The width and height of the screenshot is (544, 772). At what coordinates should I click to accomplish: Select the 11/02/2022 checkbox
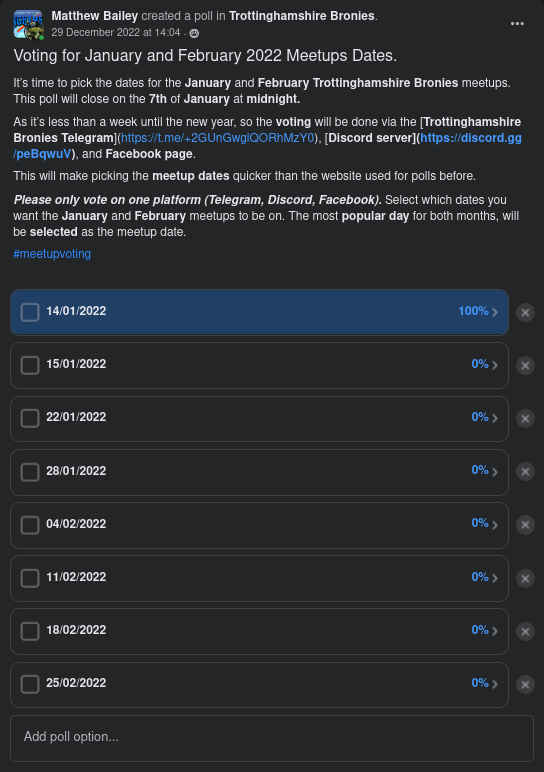tap(30, 578)
